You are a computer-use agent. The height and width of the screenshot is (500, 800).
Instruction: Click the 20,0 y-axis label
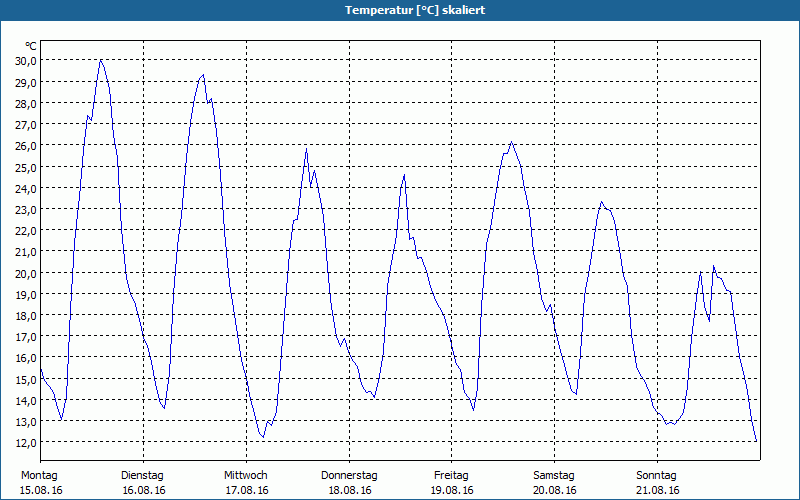[x=26, y=273]
